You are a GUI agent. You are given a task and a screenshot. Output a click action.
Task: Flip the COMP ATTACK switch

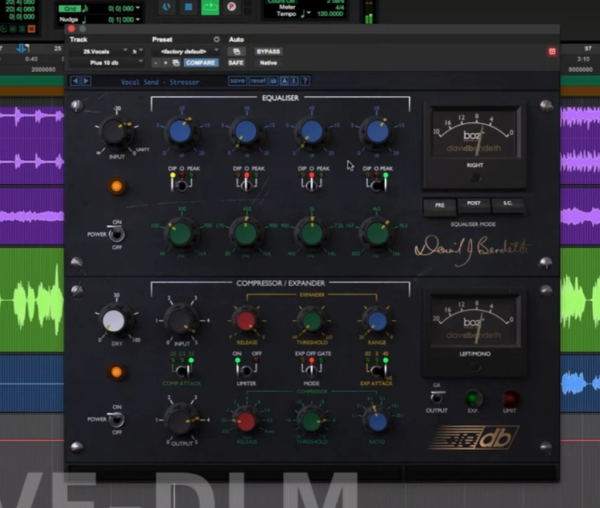(x=181, y=370)
